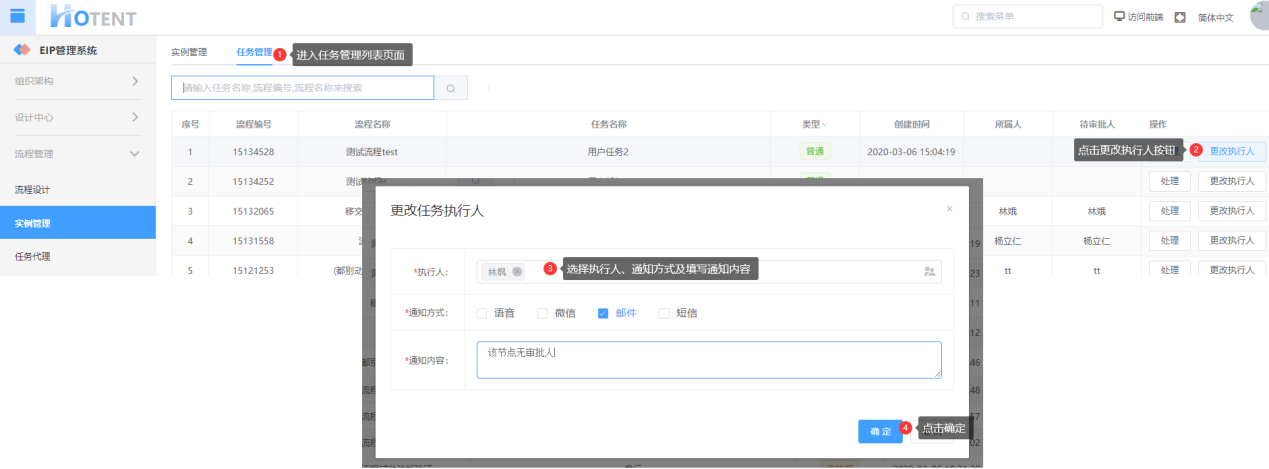1269x469 pixels.
Task: Click the fullscreen icon in top bar
Action: (1180, 17)
